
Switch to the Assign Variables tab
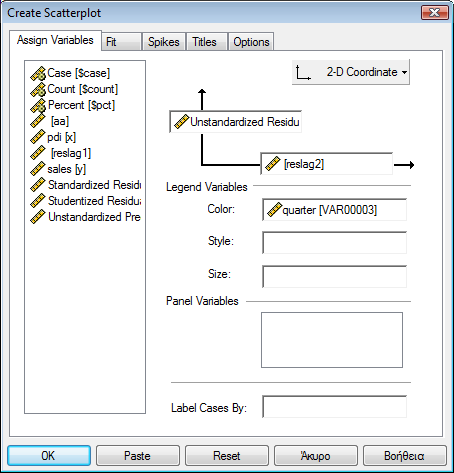click(55, 40)
